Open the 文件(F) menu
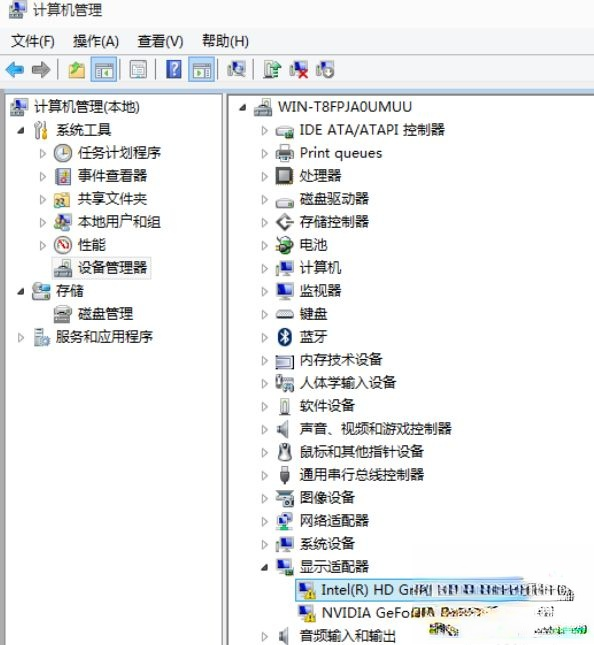 coord(32,41)
